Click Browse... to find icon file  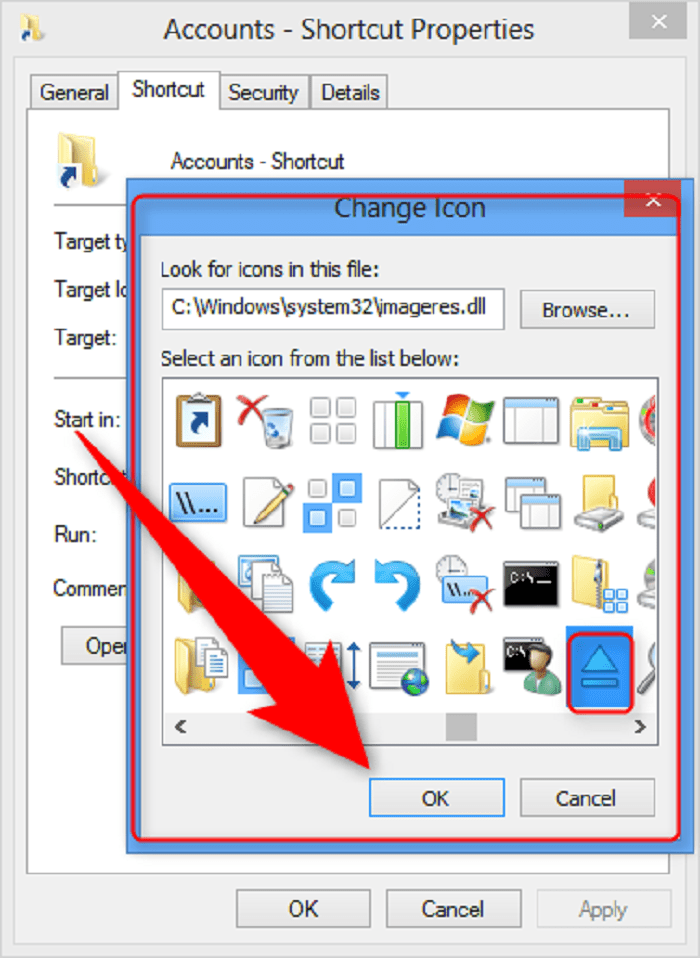click(x=586, y=310)
